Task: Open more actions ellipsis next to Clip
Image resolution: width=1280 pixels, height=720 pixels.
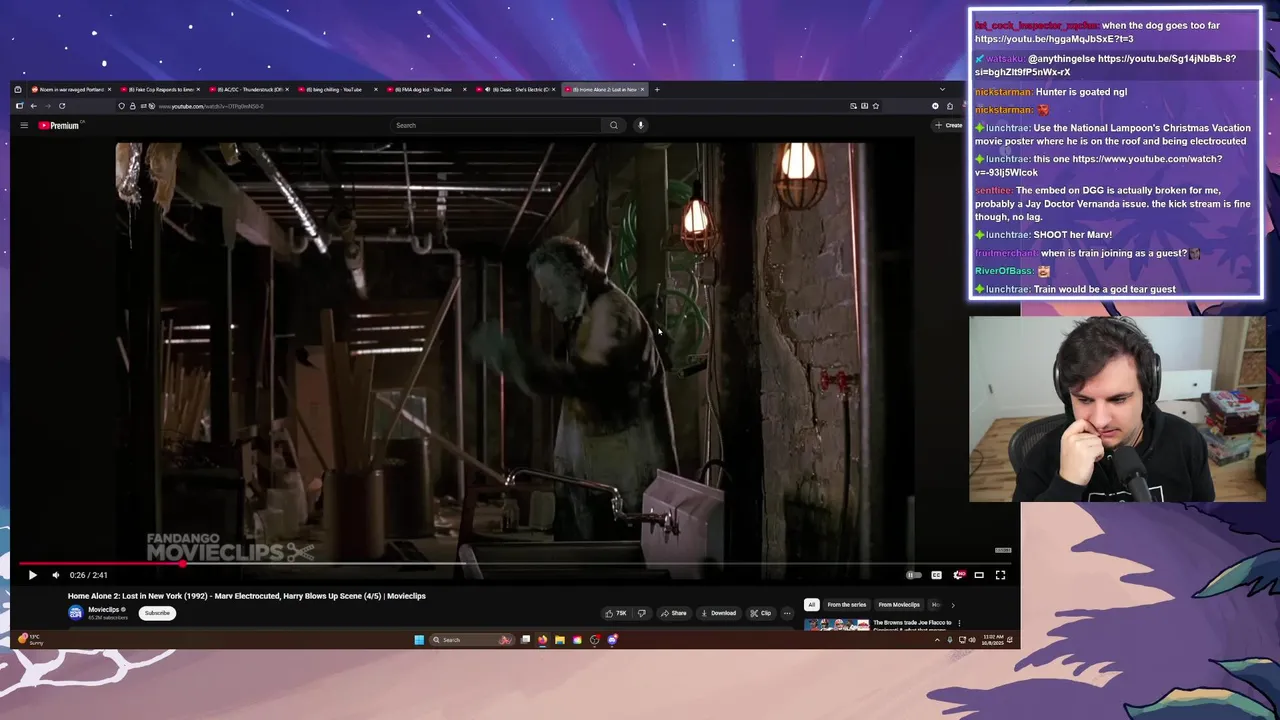Action: [x=787, y=613]
